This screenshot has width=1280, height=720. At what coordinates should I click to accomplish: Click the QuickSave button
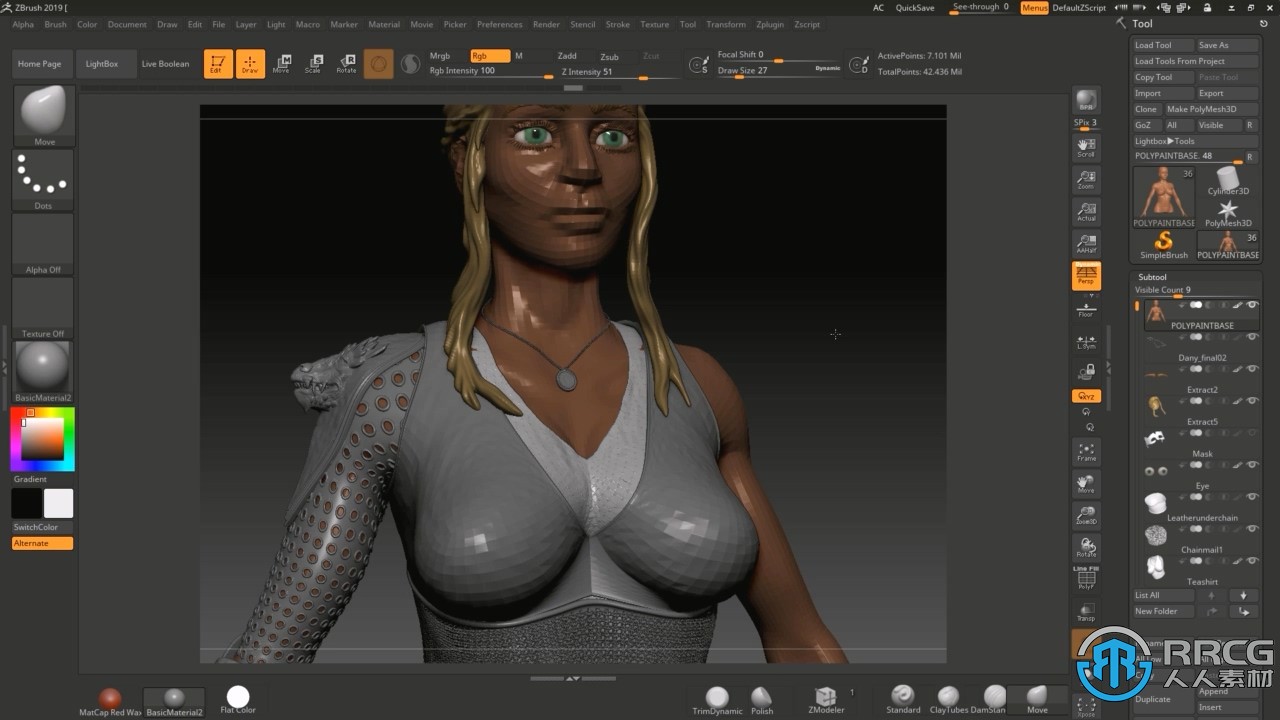tap(915, 8)
